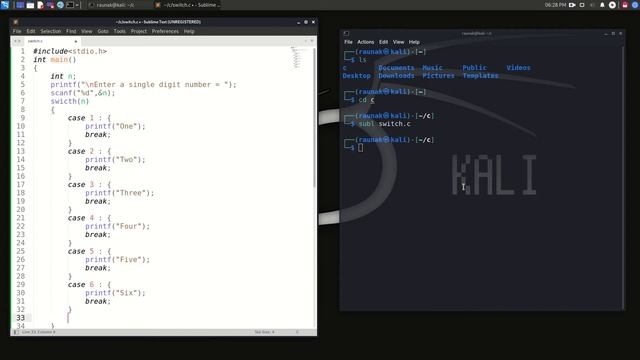Click the tab navigation arrows left of switch.c tab
The height and width of the screenshot is (360, 640).
pyautogui.click(x=17, y=41)
